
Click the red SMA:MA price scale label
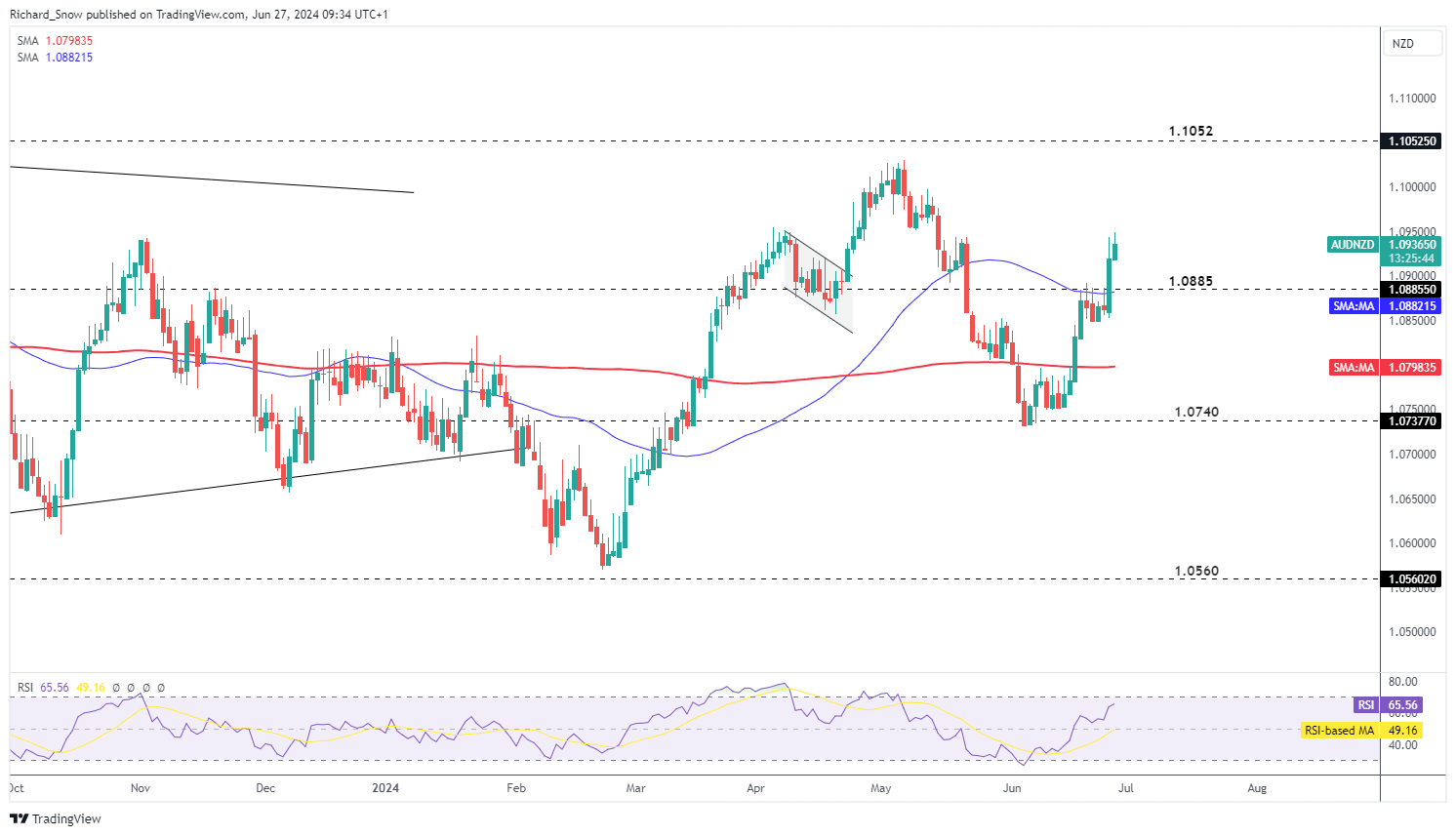coord(1354,368)
